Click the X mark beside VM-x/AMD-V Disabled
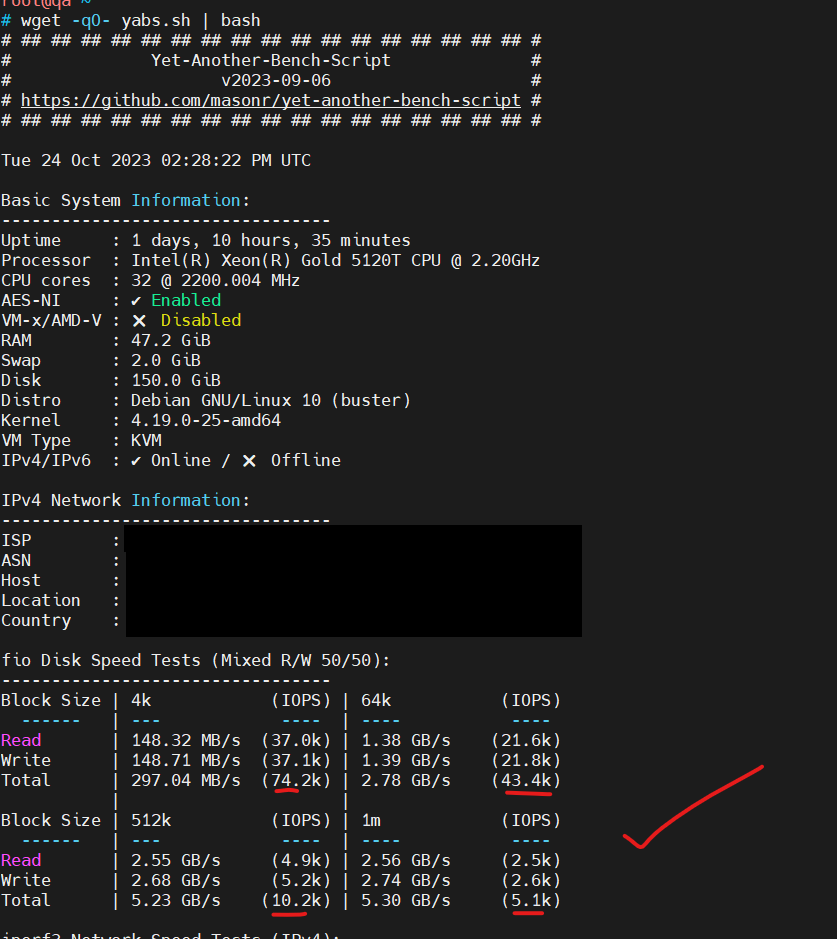Viewport: 837px width, 939px height. 139,320
